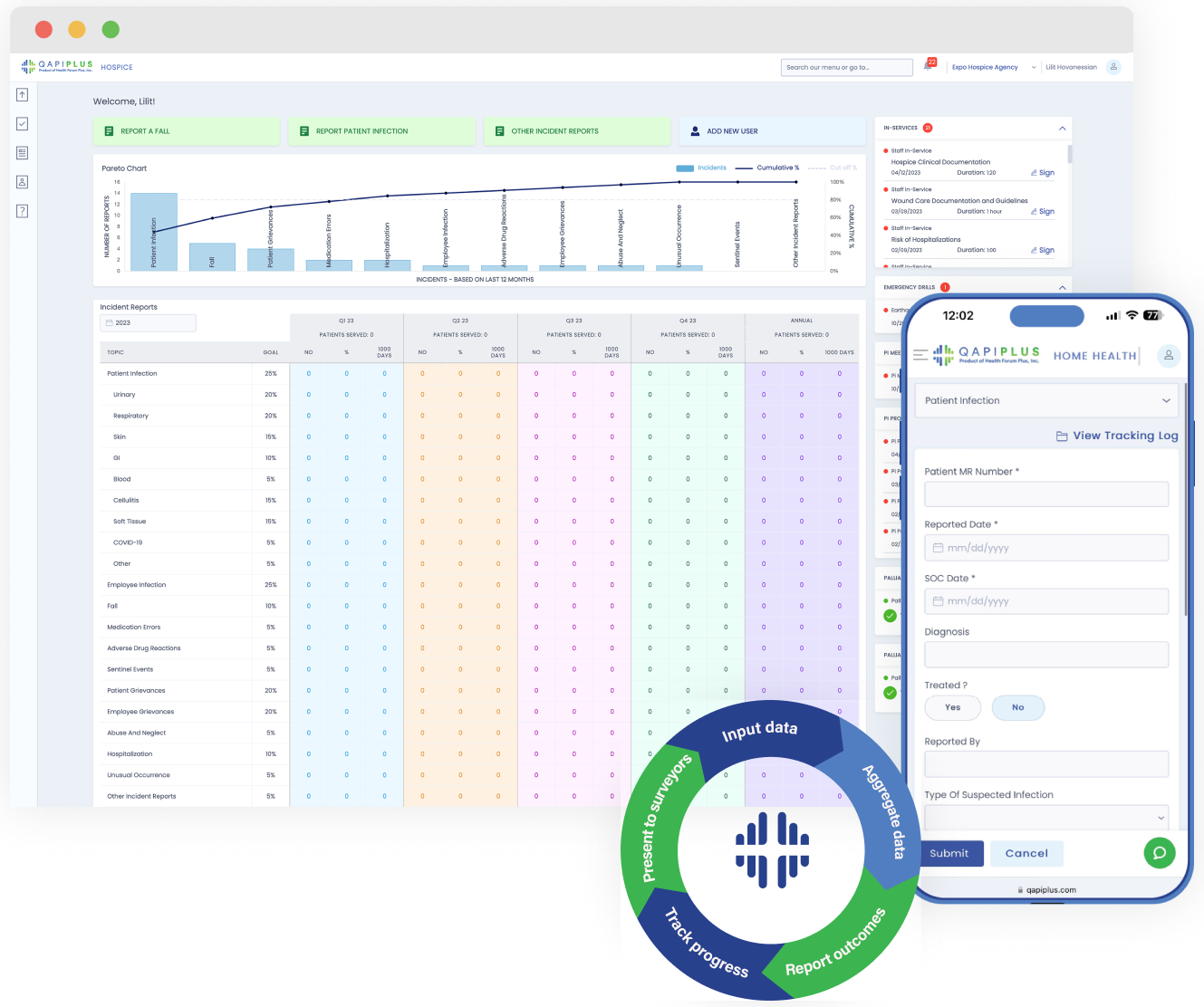The image size is (1204, 1007).
Task: Click the 'Abuse And Neglect' row label
Action: 137,733
